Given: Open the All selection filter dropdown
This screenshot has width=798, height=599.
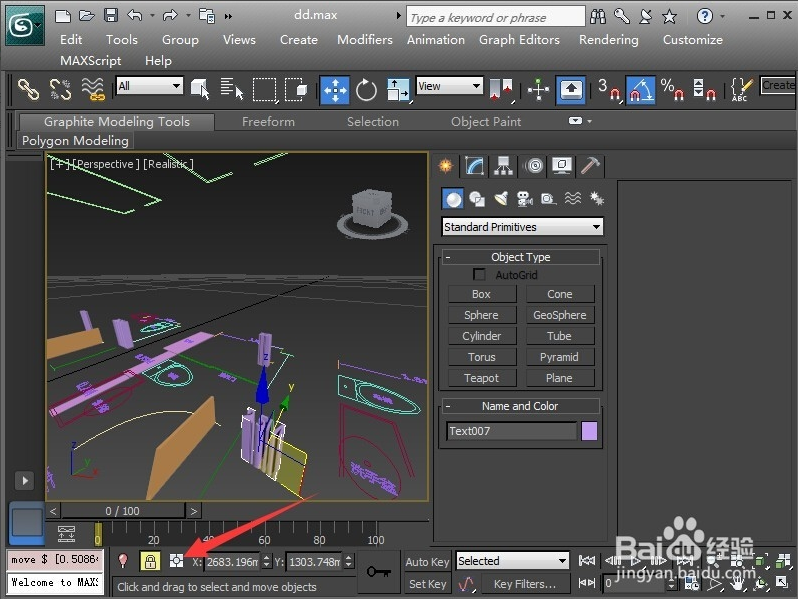Looking at the screenshot, I should coord(150,86).
